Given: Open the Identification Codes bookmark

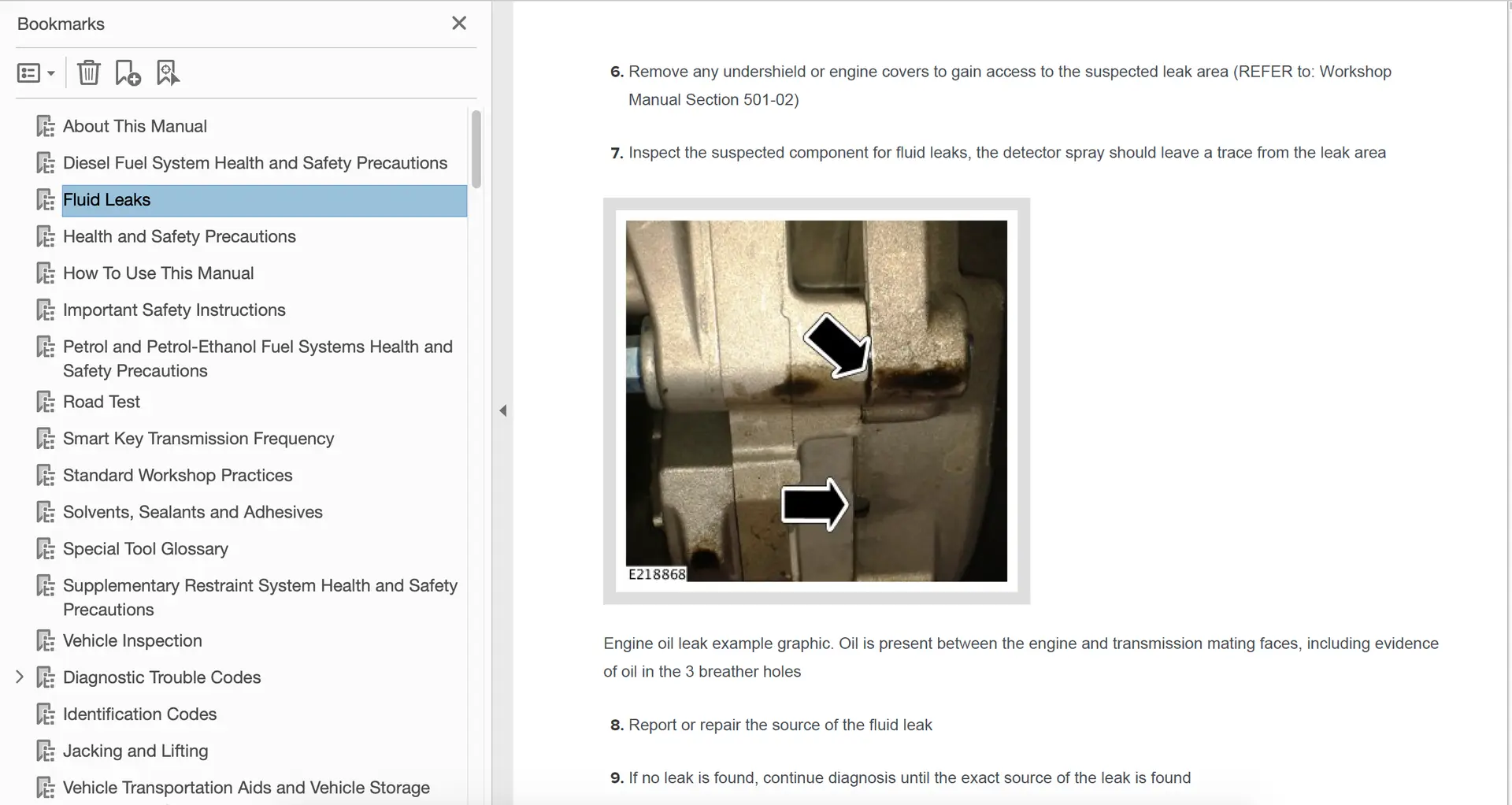Looking at the screenshot, I should pos(139,714).
